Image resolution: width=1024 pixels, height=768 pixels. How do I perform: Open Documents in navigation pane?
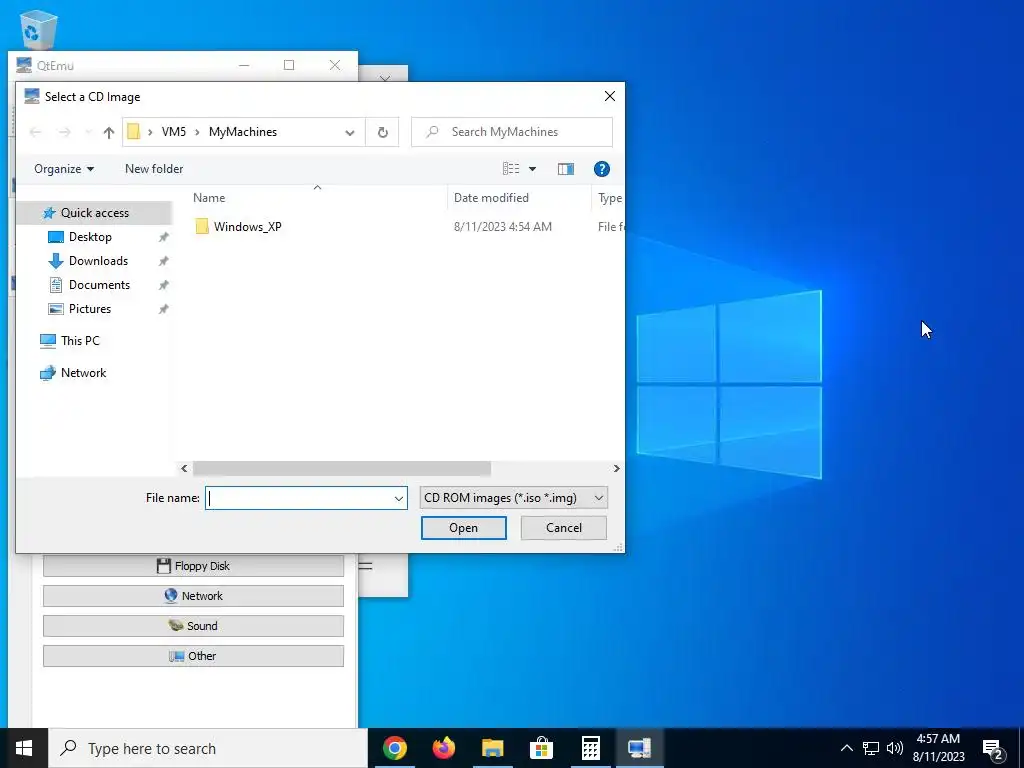point(99,285)
